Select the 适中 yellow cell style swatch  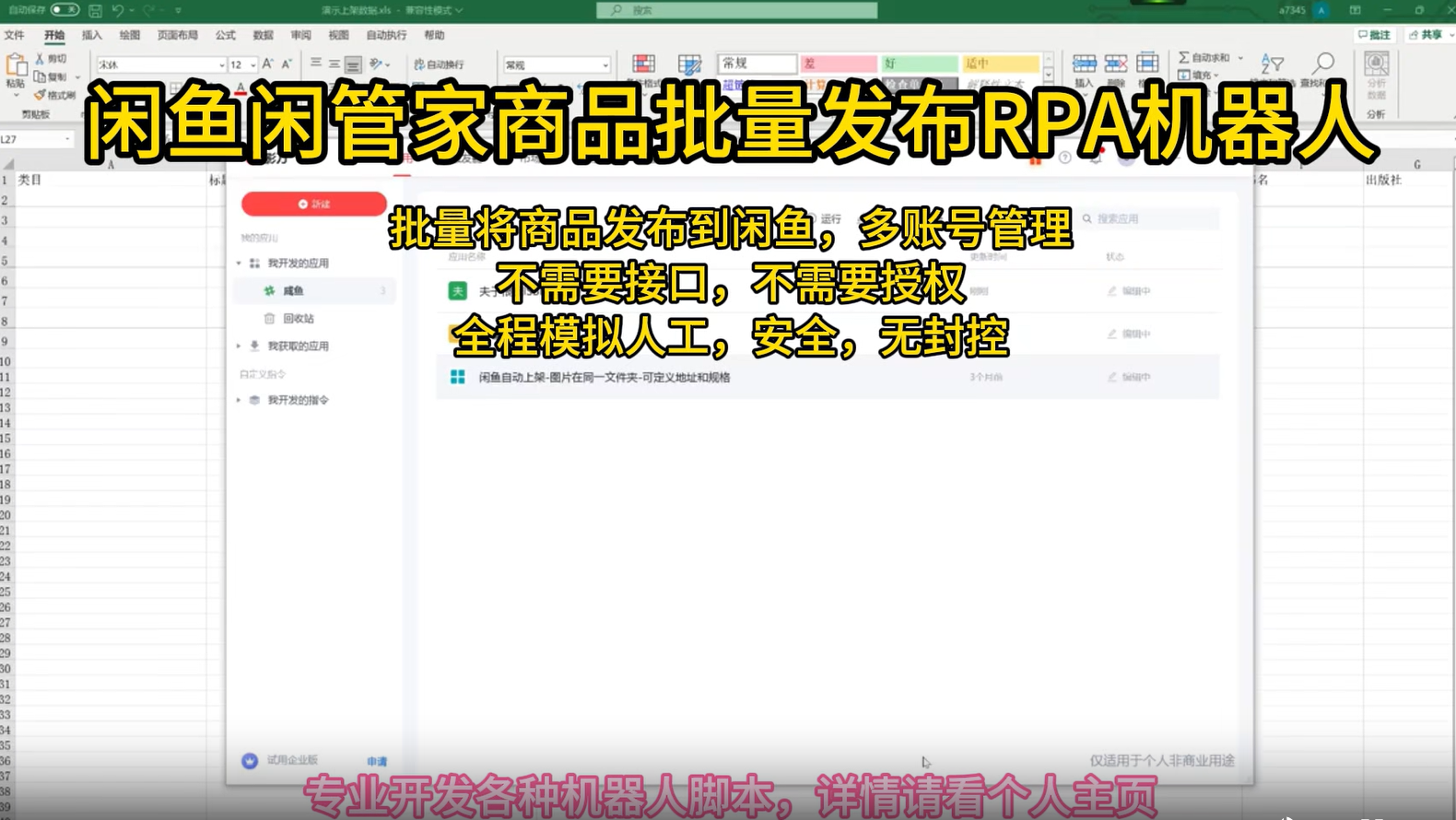tap(1001, 64)
